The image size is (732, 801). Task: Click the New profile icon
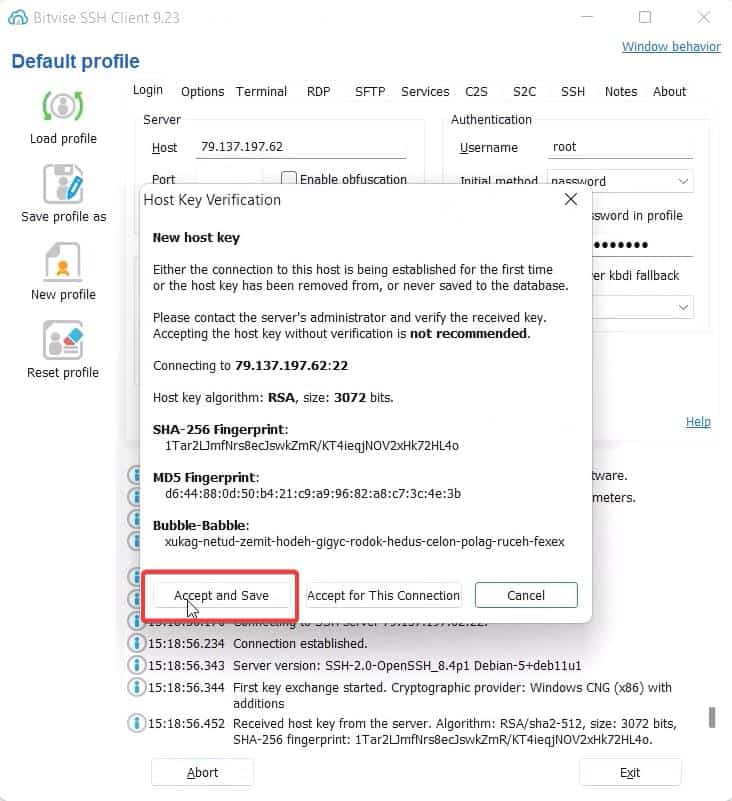point(63,262)
